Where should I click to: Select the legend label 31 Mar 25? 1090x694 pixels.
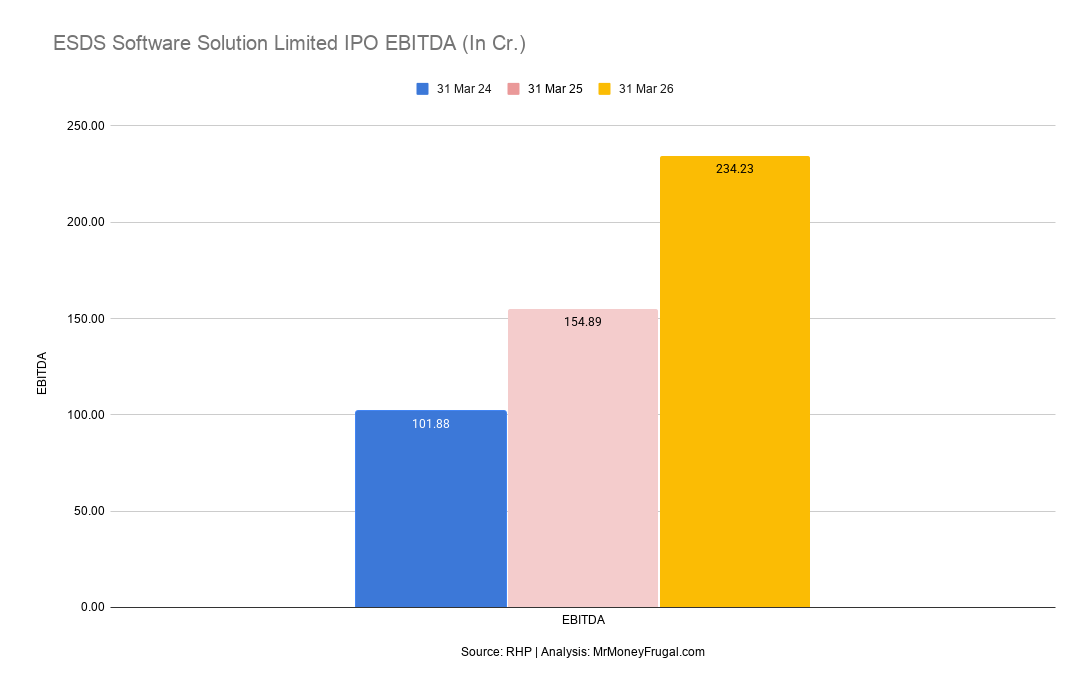coord(555,89)
